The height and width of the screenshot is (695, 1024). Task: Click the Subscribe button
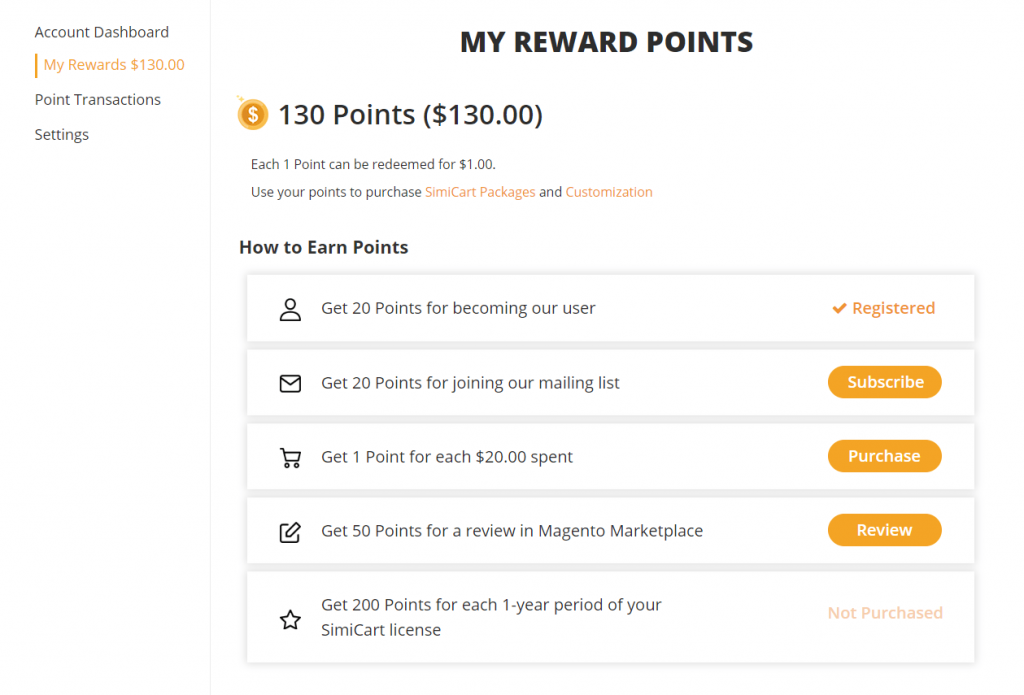pyautogui.click(x=885, y=382)
